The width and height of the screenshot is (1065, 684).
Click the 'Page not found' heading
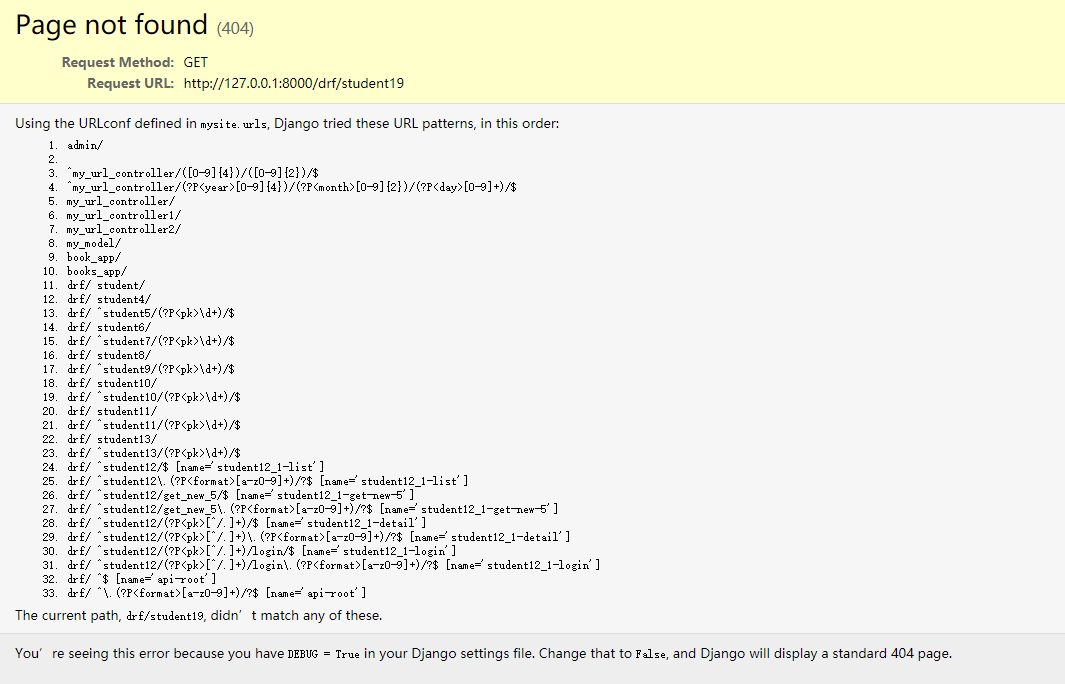[111, 25]
